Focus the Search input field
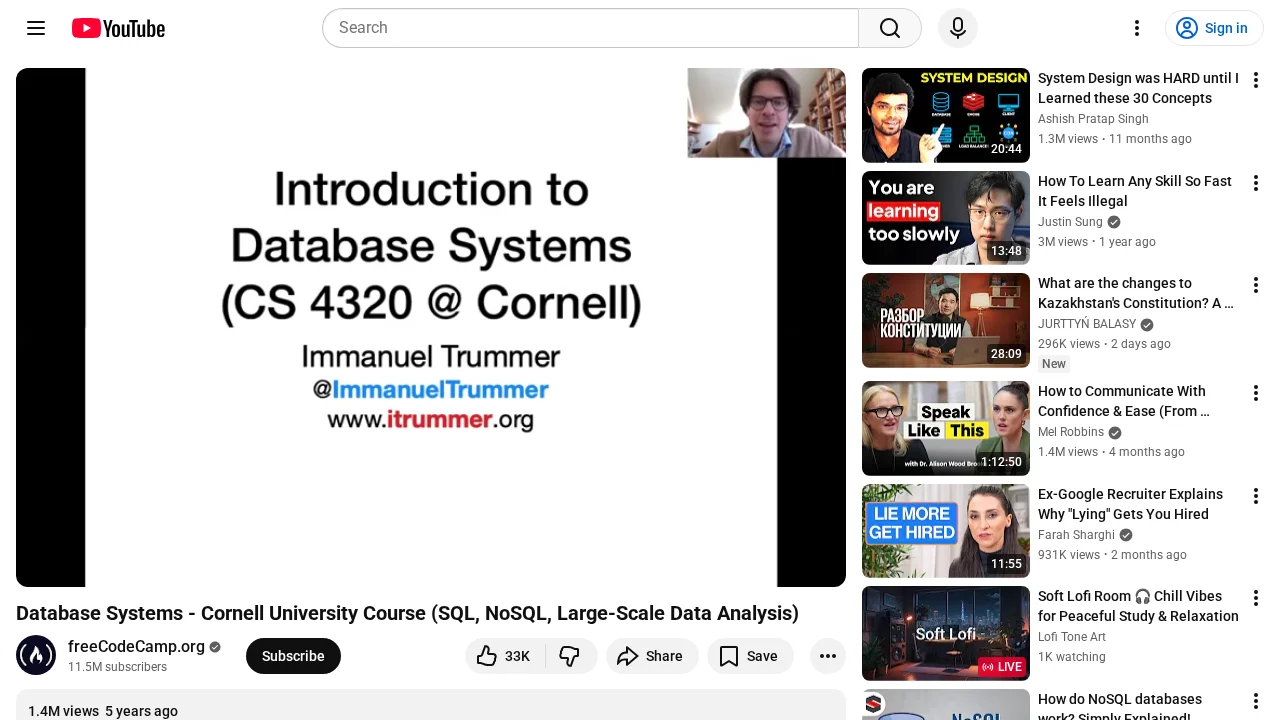 (591, 28)
